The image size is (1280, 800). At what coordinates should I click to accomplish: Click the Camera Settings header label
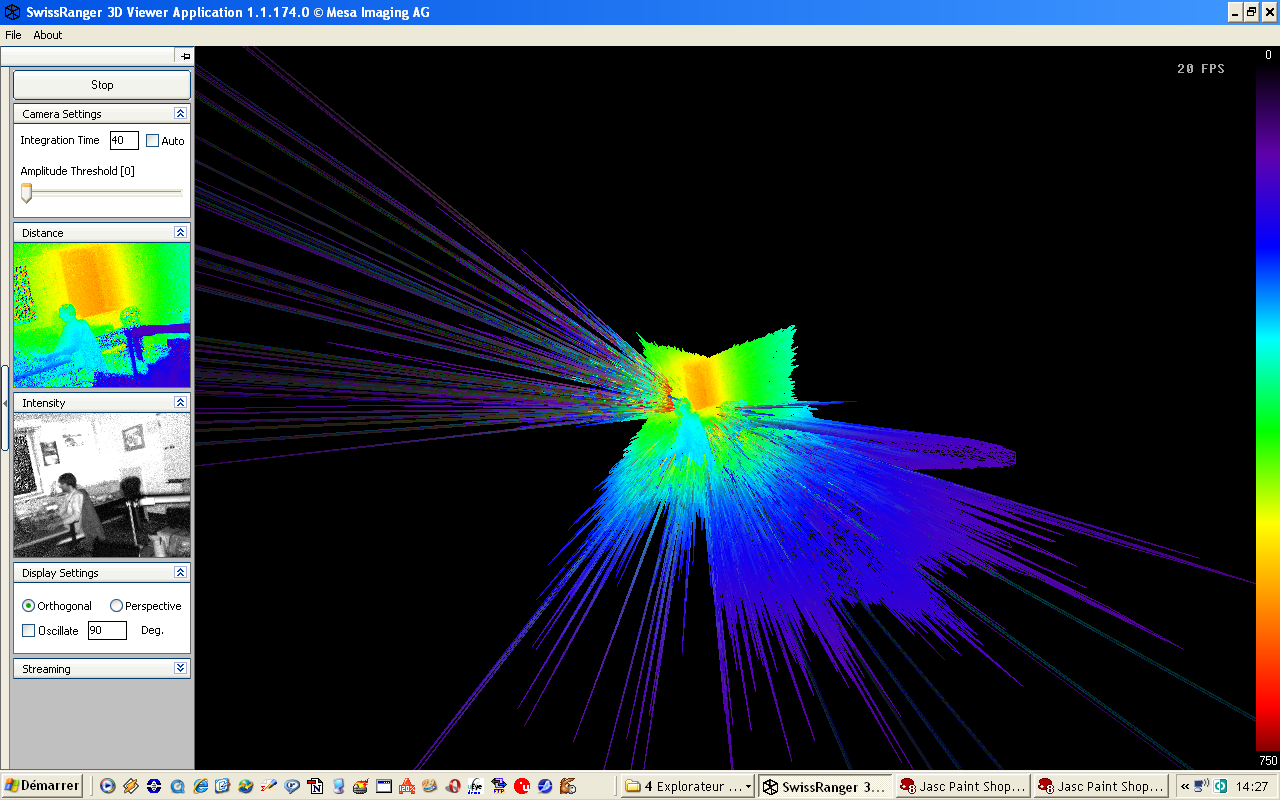[x=62, y=114]
